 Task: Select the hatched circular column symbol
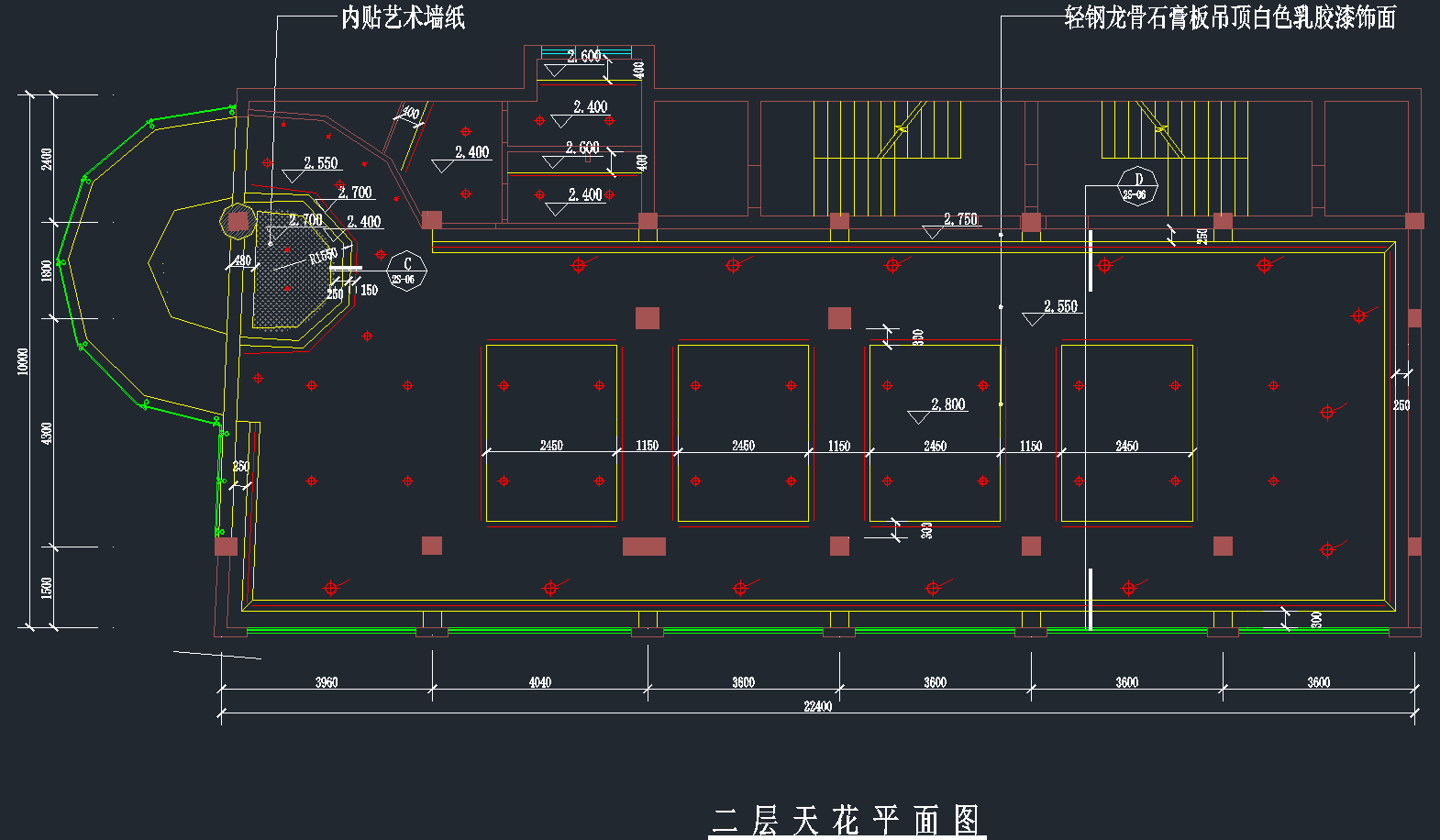(x=238, y=221)
